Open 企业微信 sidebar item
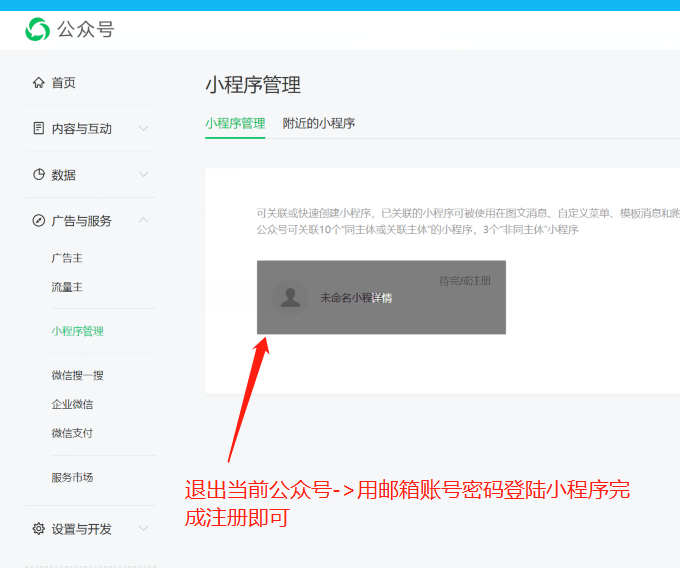 [72, 405]
